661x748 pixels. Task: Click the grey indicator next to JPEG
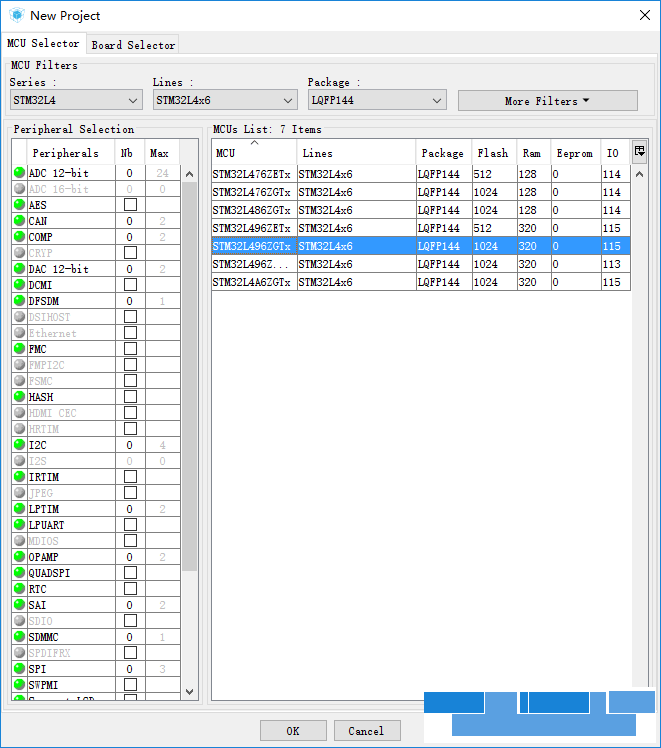[20, 492]
